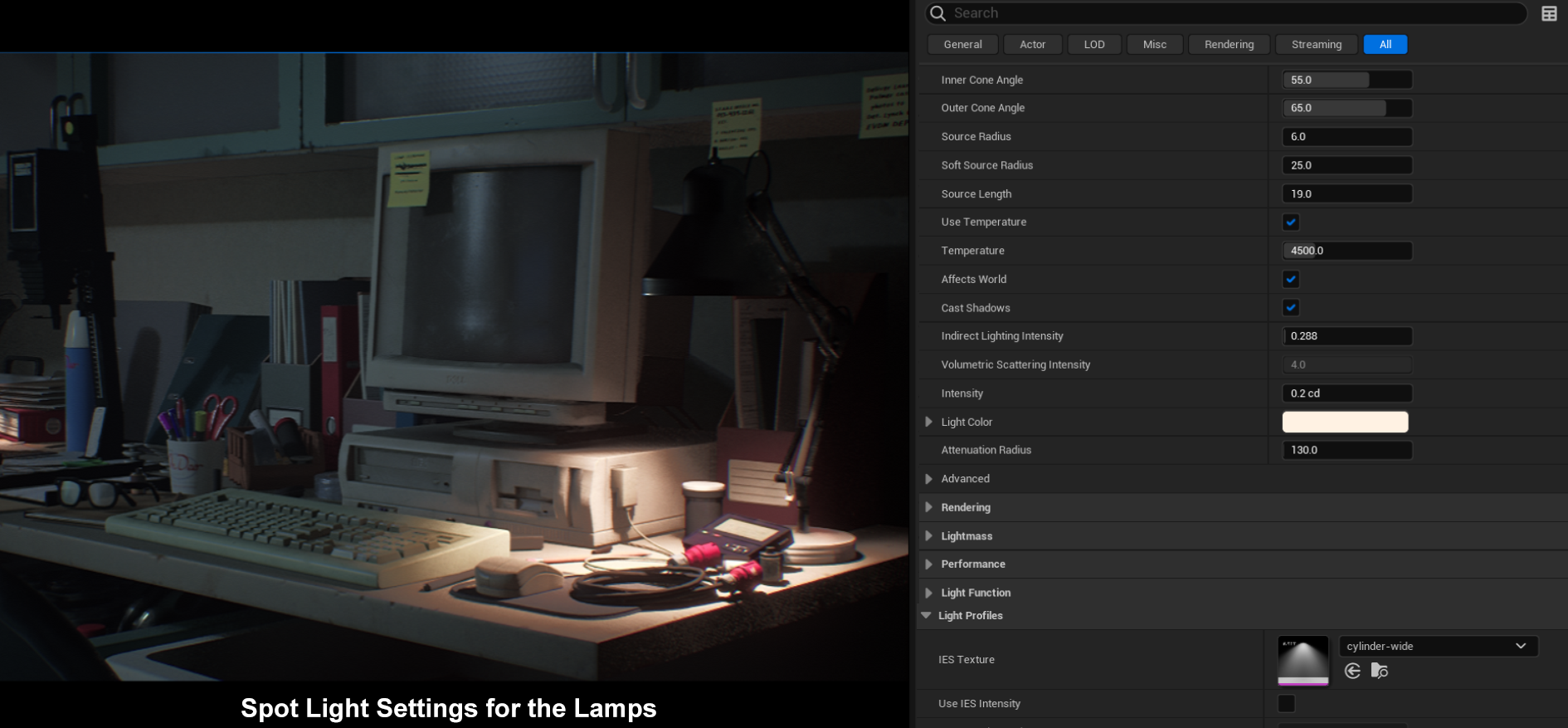Click the Volumetric Scattering Intensity field
This screenshot has height=728, width=1568.
pyautogui.click(x=1347, y=364)
